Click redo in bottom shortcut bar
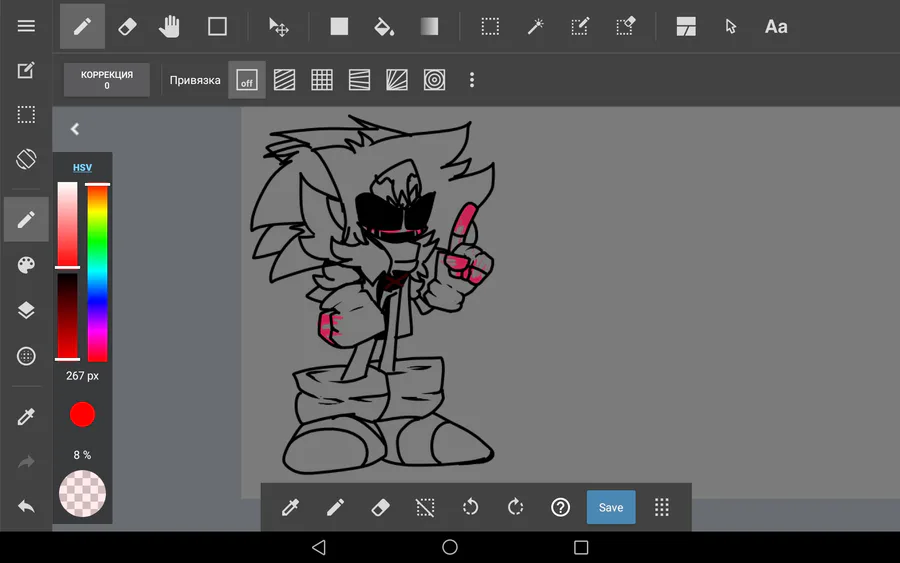 [515, 507]
